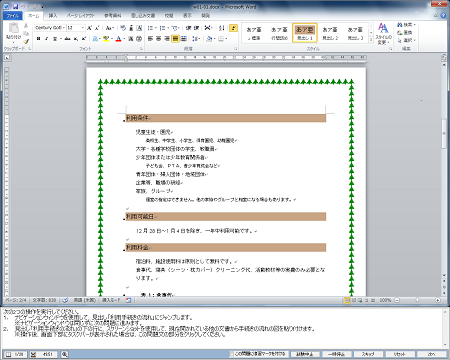
Task: Click the red font color icon
Action: (x=118, y=39)
